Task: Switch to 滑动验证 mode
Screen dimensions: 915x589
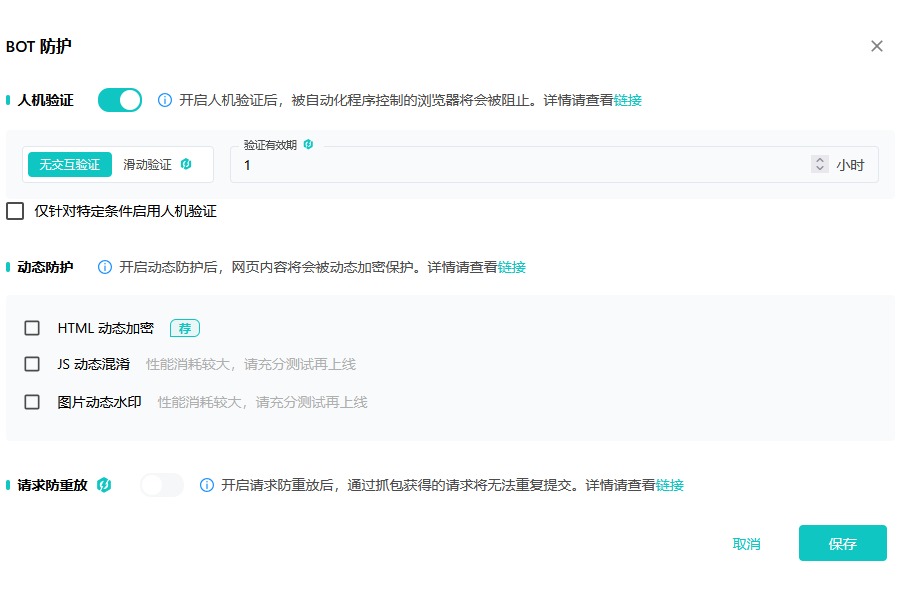Action: coord(147,165)
